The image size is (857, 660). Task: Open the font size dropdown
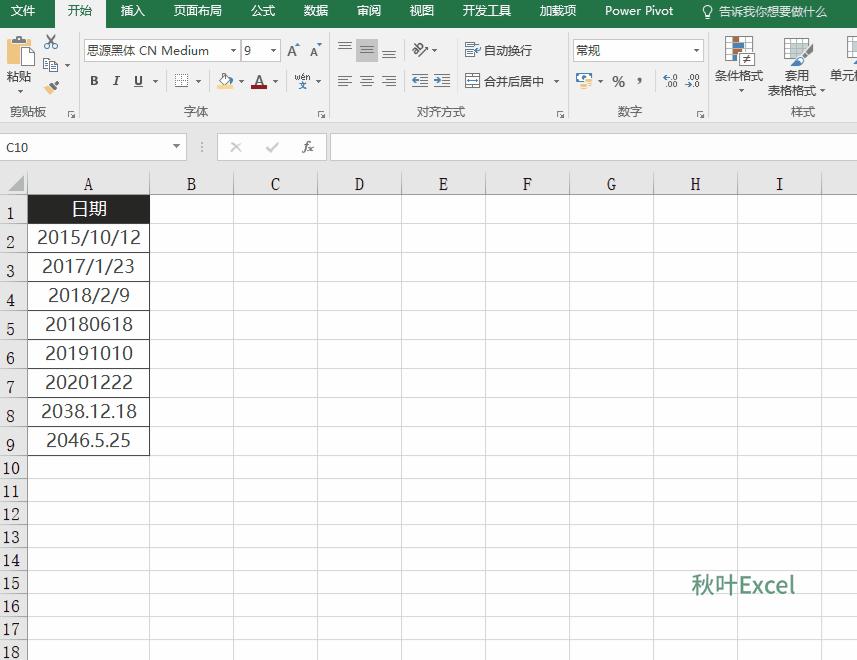click(x=271, y=49)
